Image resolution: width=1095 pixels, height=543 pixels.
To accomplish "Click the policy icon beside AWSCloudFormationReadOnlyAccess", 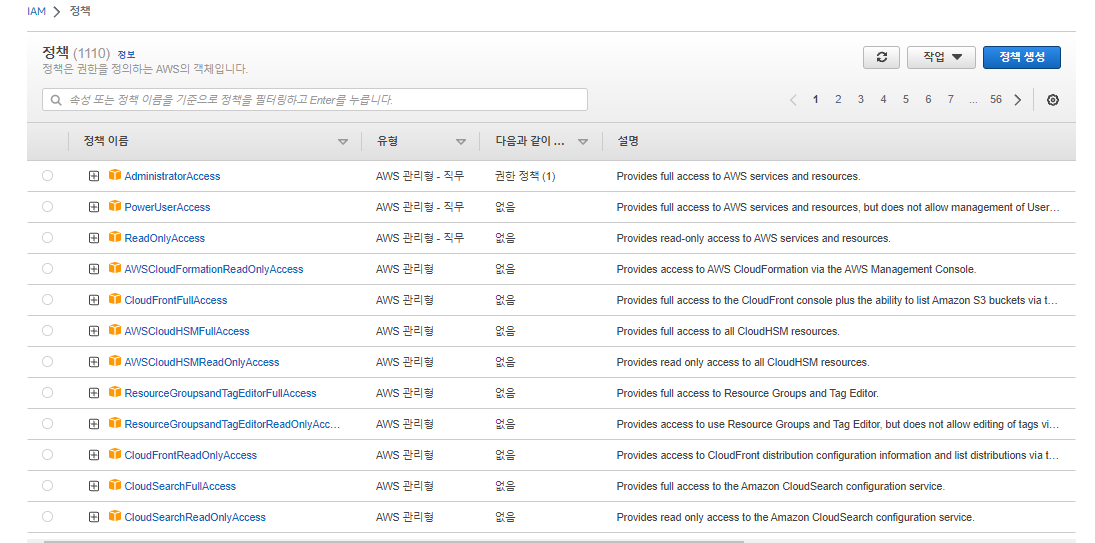I will point(115,268).
